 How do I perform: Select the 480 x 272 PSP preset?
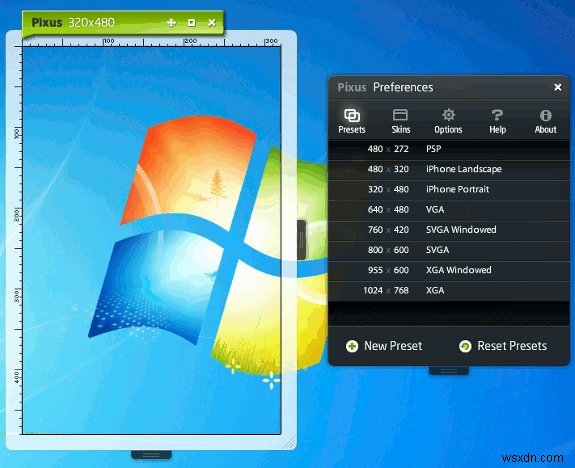[449, 149]
